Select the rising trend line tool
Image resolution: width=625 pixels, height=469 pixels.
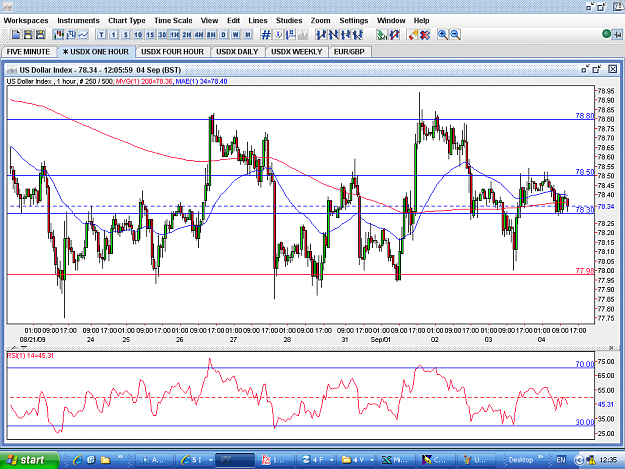tap(321, 35)
